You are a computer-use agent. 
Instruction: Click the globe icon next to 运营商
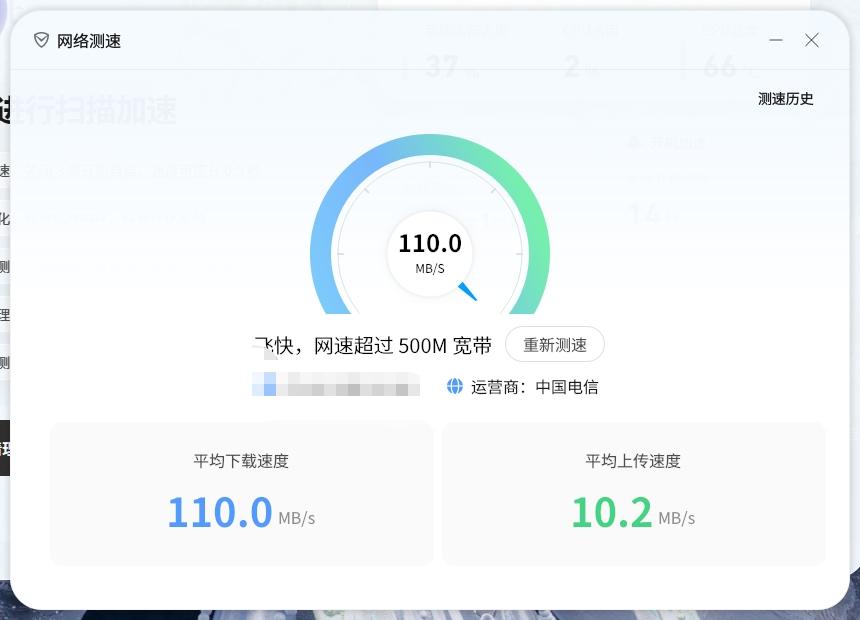pyautogui.click(x=455, y=386)
